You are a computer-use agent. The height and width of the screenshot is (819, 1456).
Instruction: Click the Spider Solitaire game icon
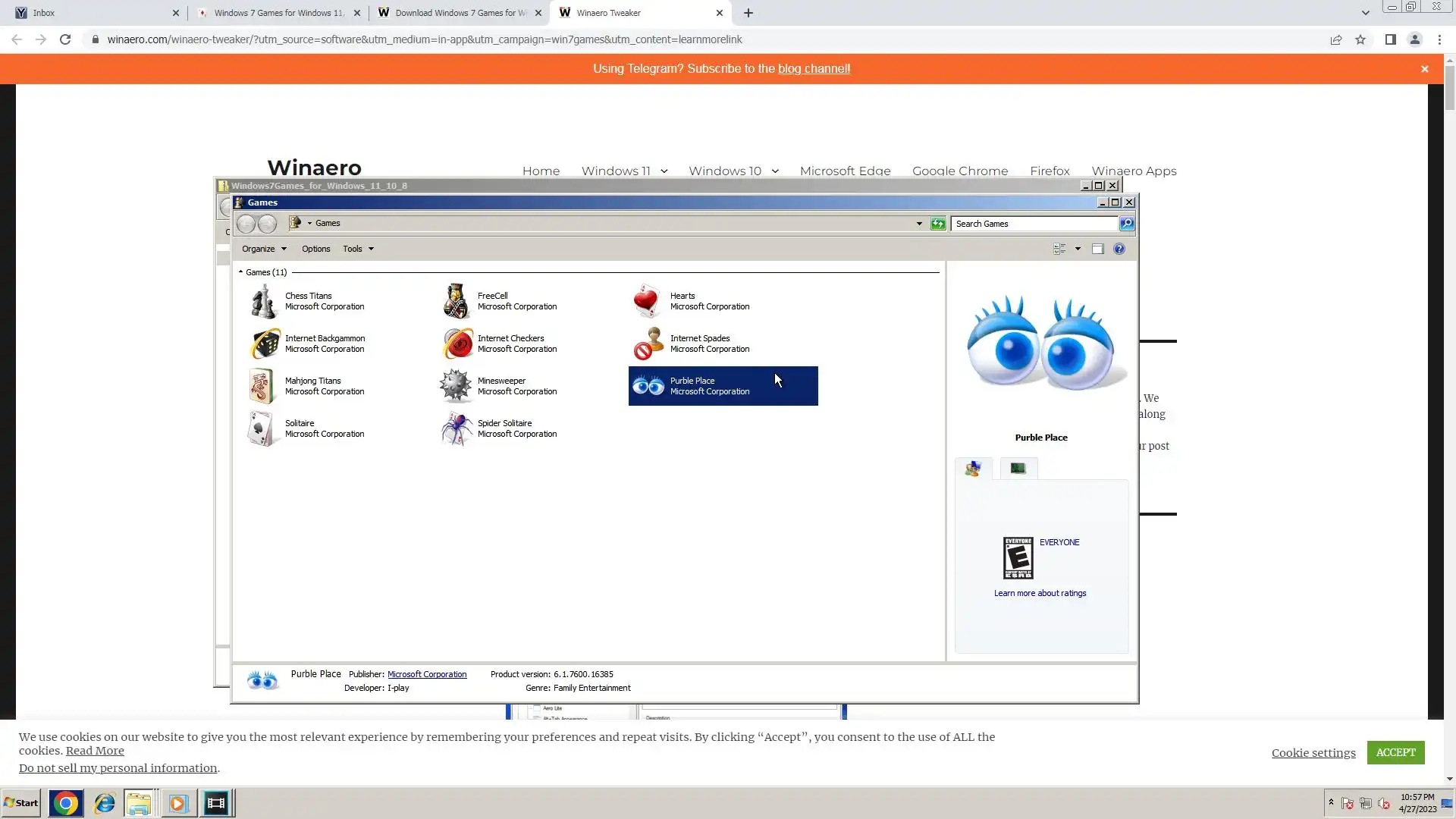457,428
